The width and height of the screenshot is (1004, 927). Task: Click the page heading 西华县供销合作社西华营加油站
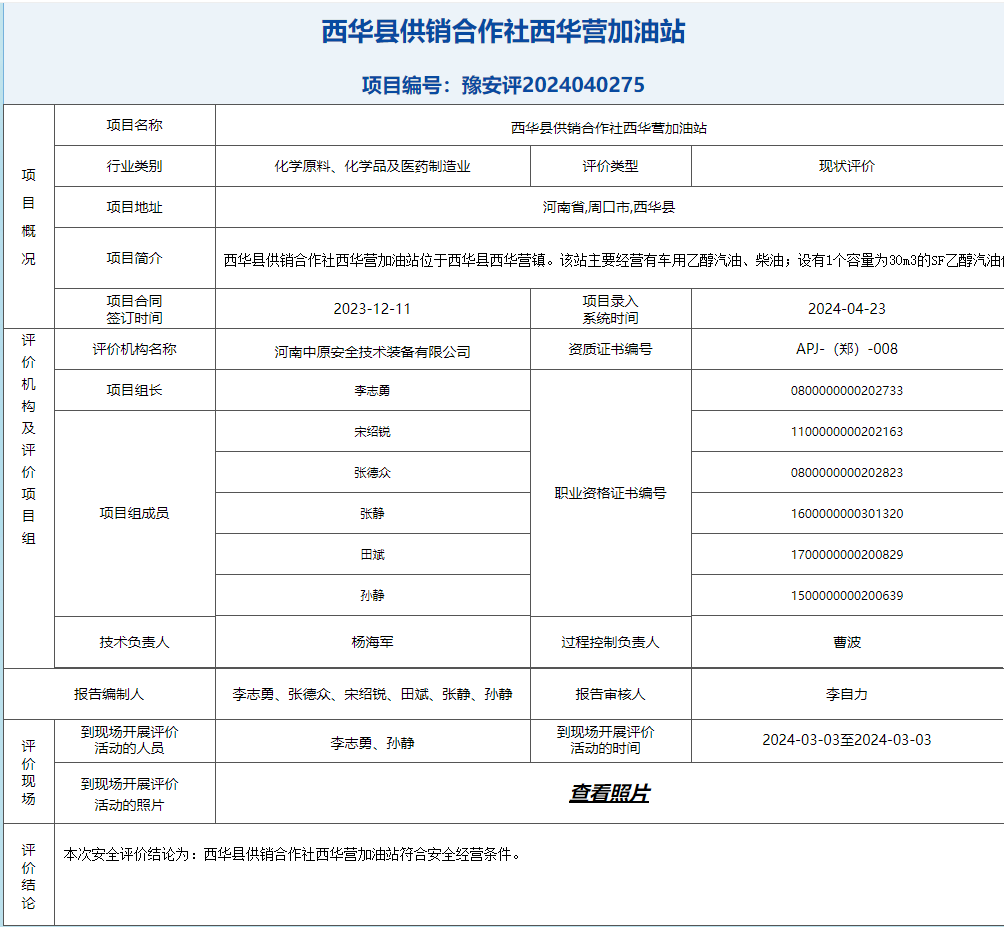[x=503, y=31]
